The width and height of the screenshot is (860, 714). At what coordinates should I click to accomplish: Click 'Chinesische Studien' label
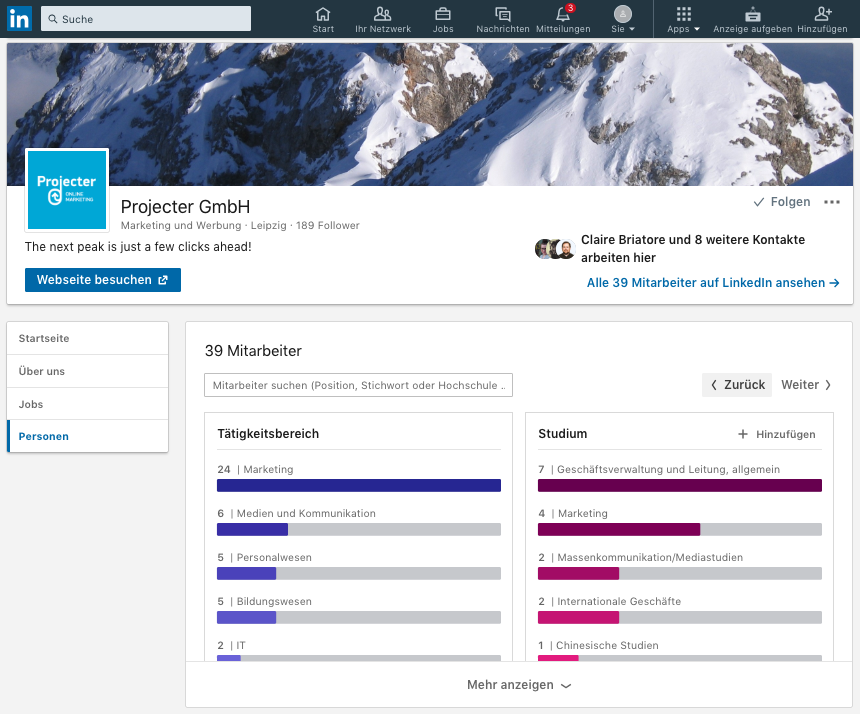[607, 645]
